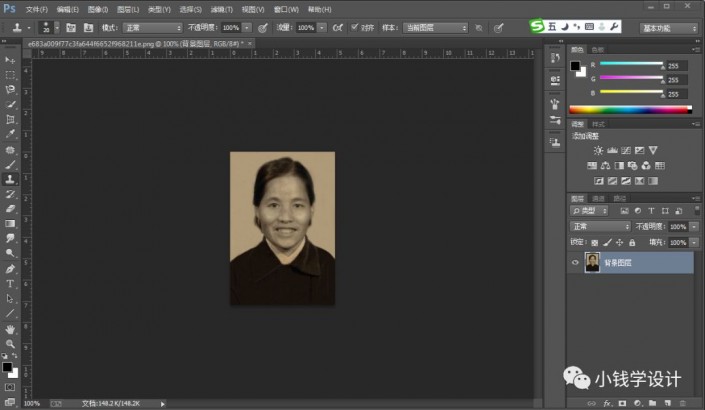Viewport: 705px width, 410px height.
Task: Select the Eyedropper tool
Action: tap(10, 134)
